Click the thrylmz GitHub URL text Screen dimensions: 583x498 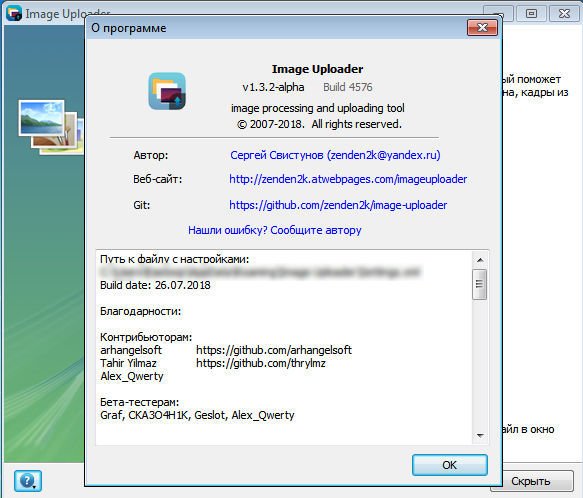[261, 363]
